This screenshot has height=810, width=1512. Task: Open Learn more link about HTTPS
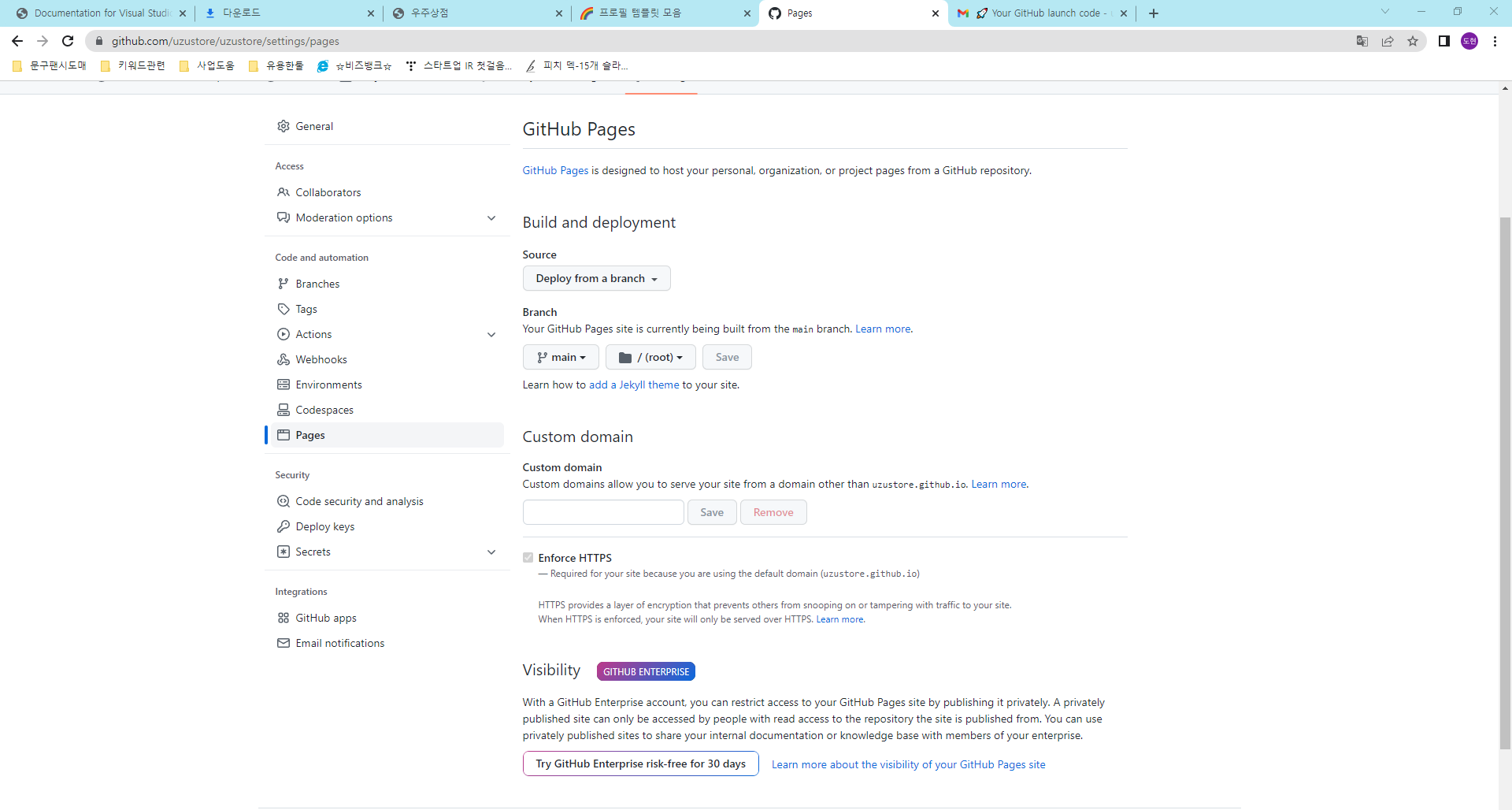(839, 619)
